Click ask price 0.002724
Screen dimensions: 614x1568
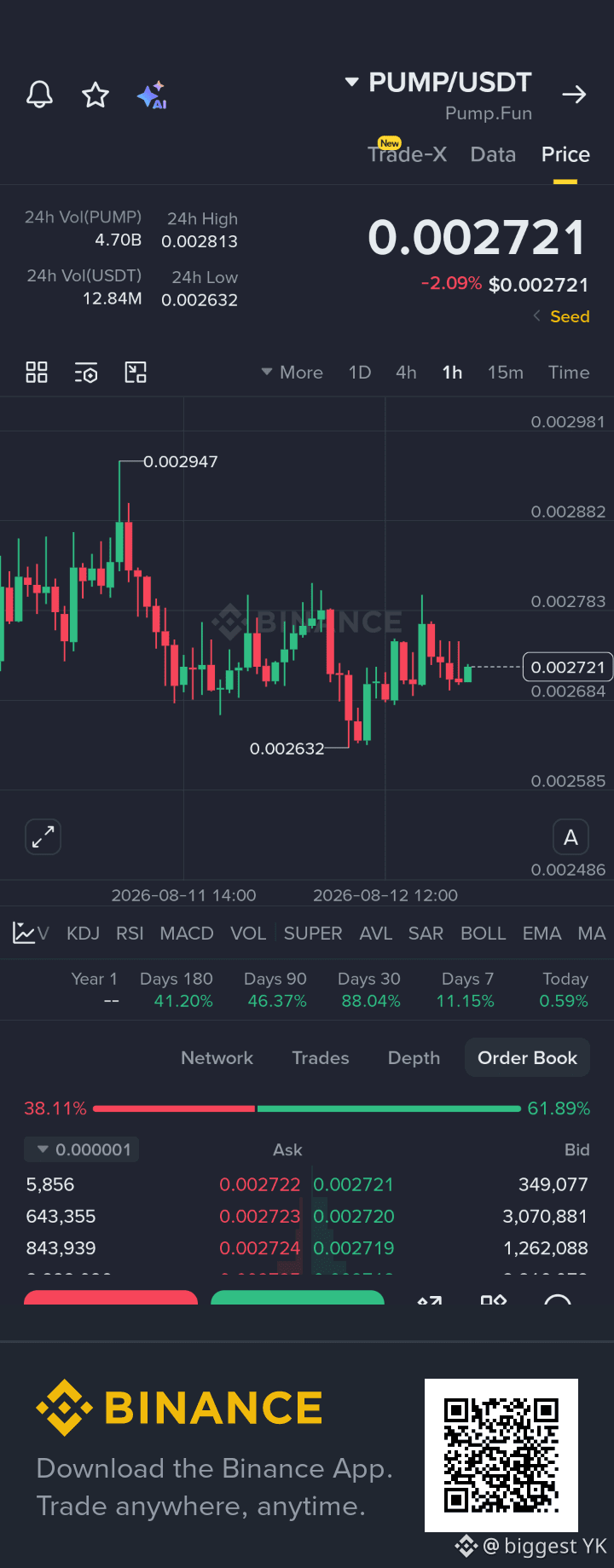coord(259,1248)
